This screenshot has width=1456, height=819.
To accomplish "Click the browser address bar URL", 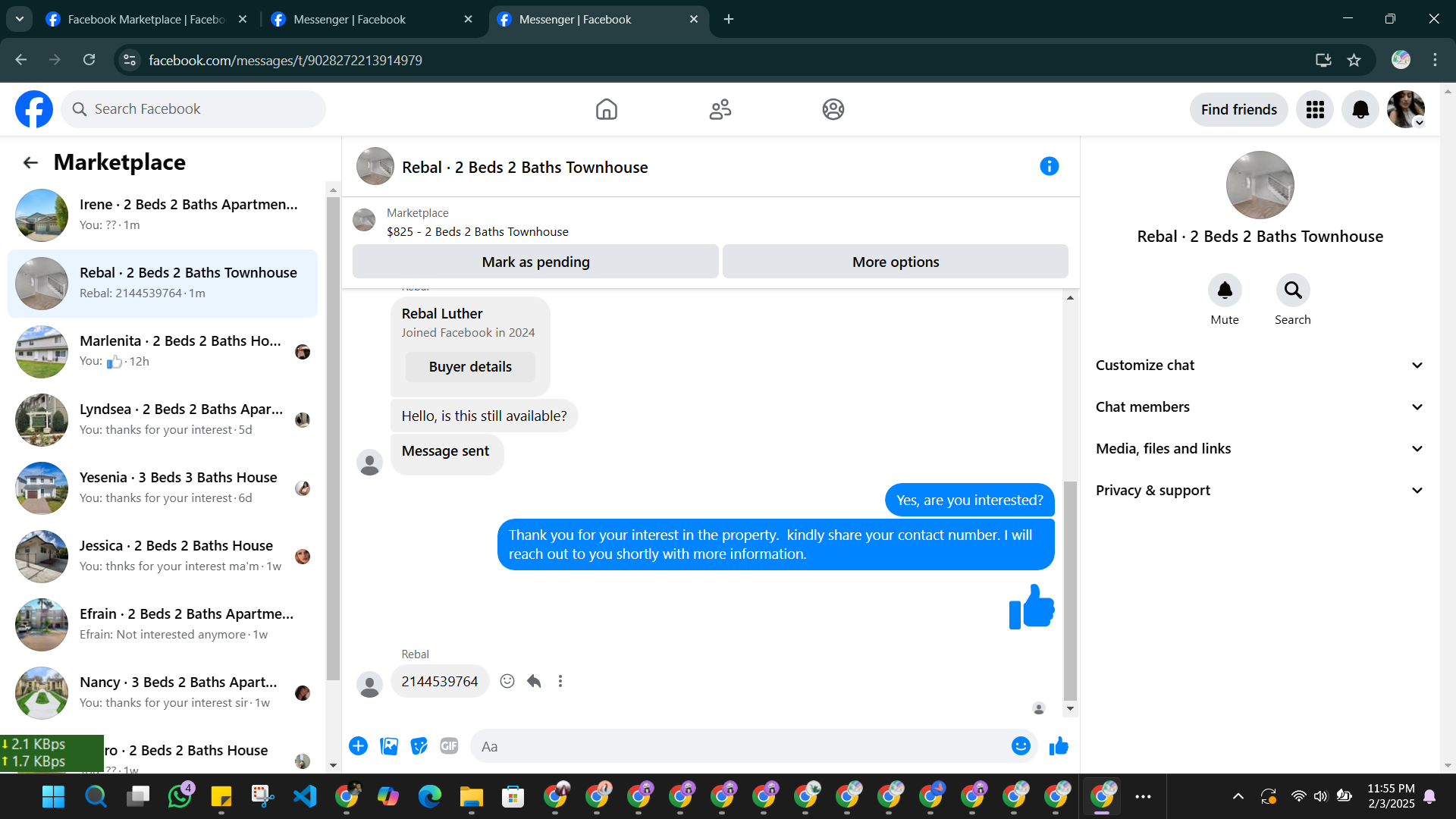I will pyautogui.click(x=285, y=61).
